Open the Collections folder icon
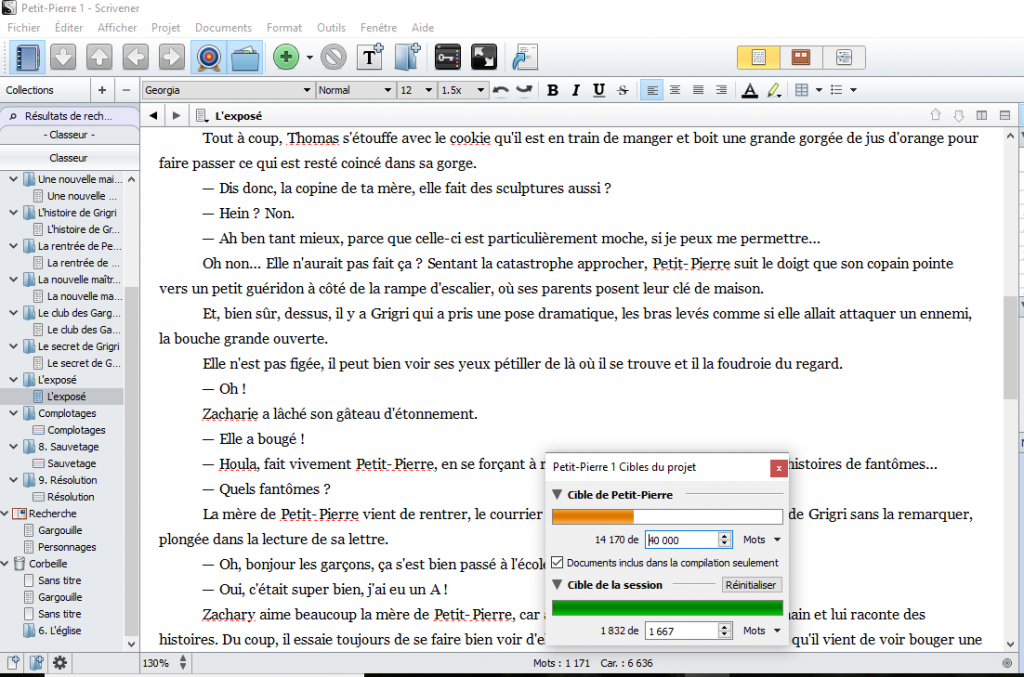The width and height of the screenshot is (1024, 677). (x=245, y=57)
